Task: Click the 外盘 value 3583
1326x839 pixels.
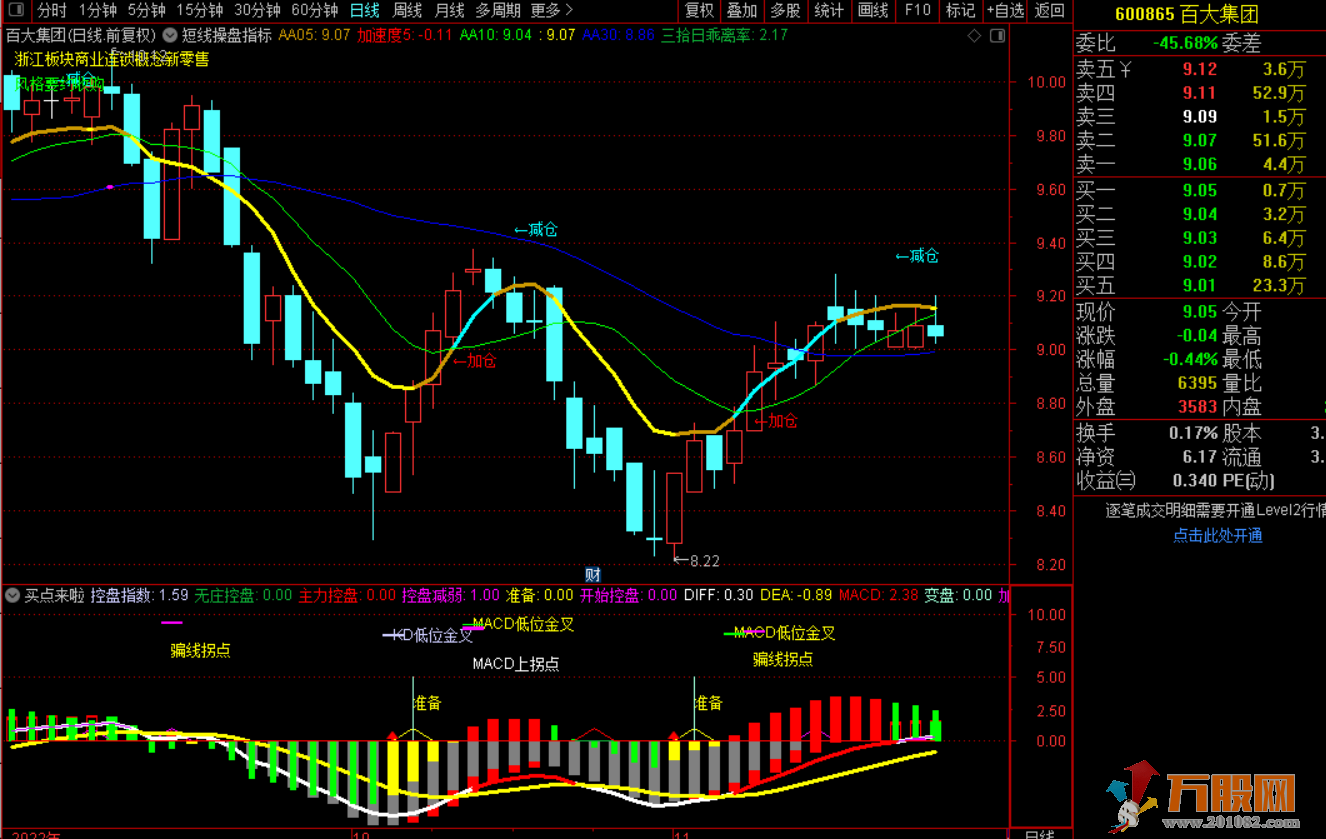Action: [x=1197, y=407]
